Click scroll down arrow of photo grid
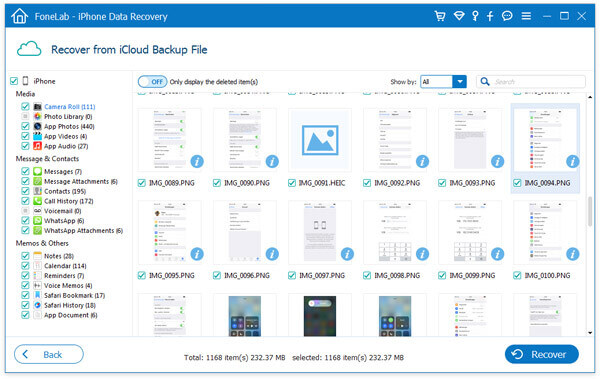The height and width of the screenshot is (379, 600). [590, 333]
